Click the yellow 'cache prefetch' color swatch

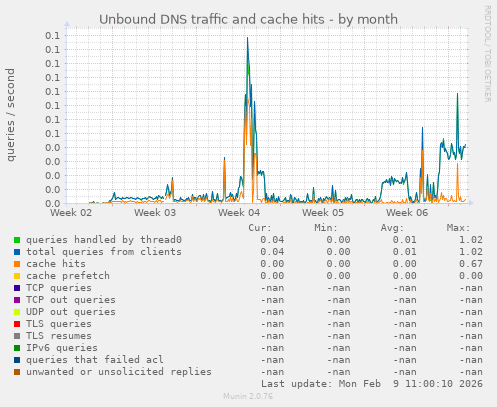tap(17, 276)
